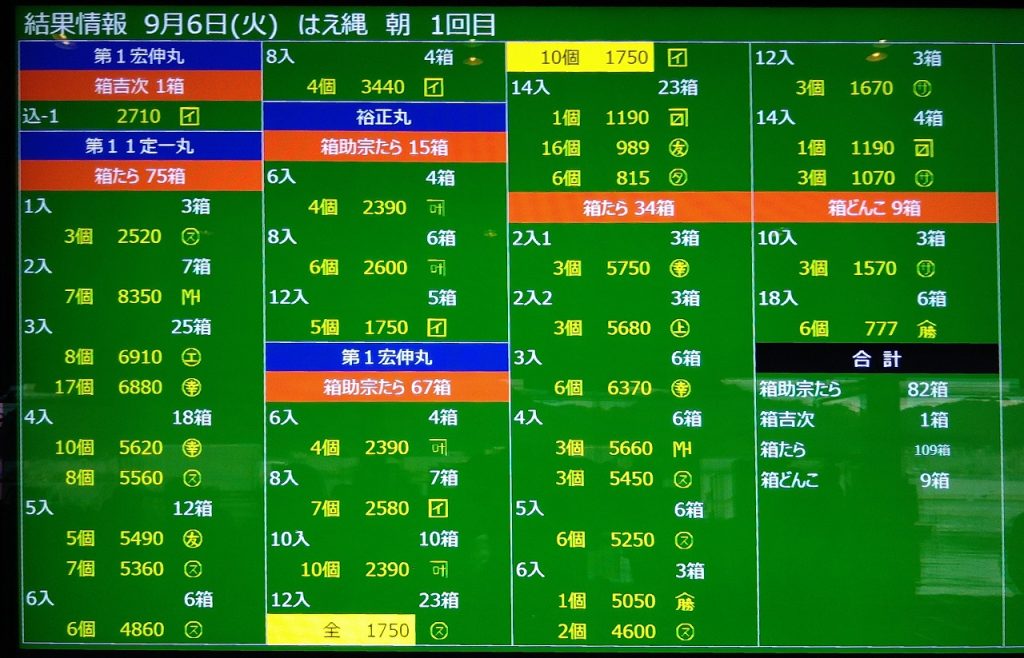Click the 結果情報 title at the top

click(x=75, y=24)
